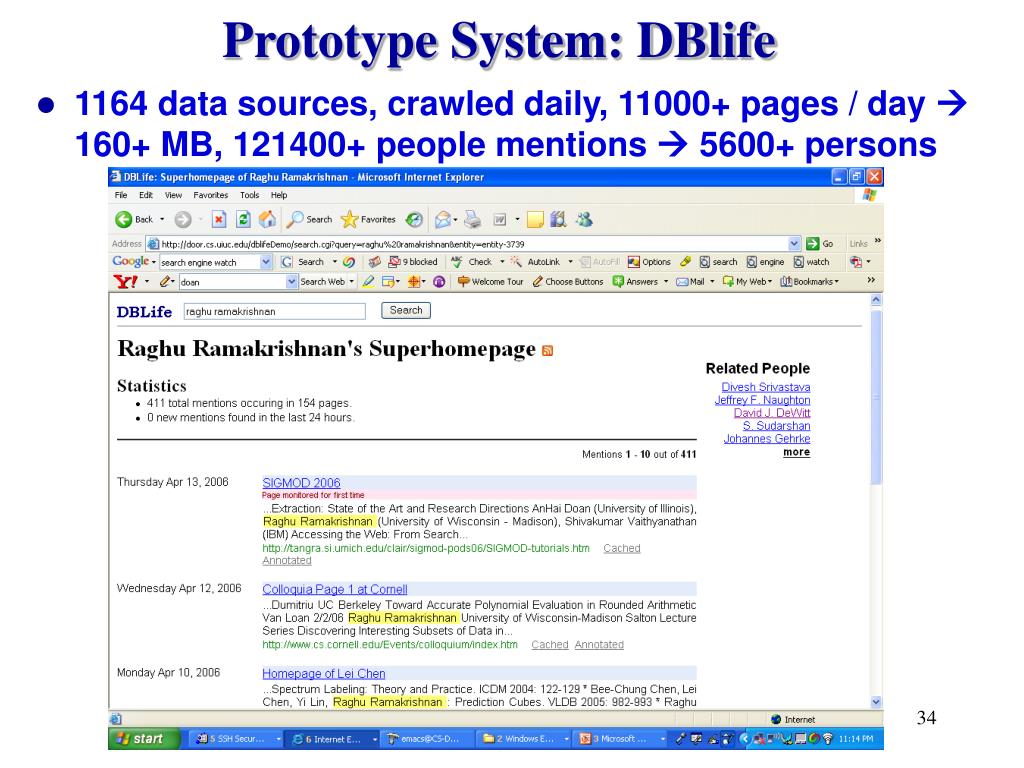
Task: Switch to the Windows Explorer taskbar group
Action: click(x=525, y=739)
